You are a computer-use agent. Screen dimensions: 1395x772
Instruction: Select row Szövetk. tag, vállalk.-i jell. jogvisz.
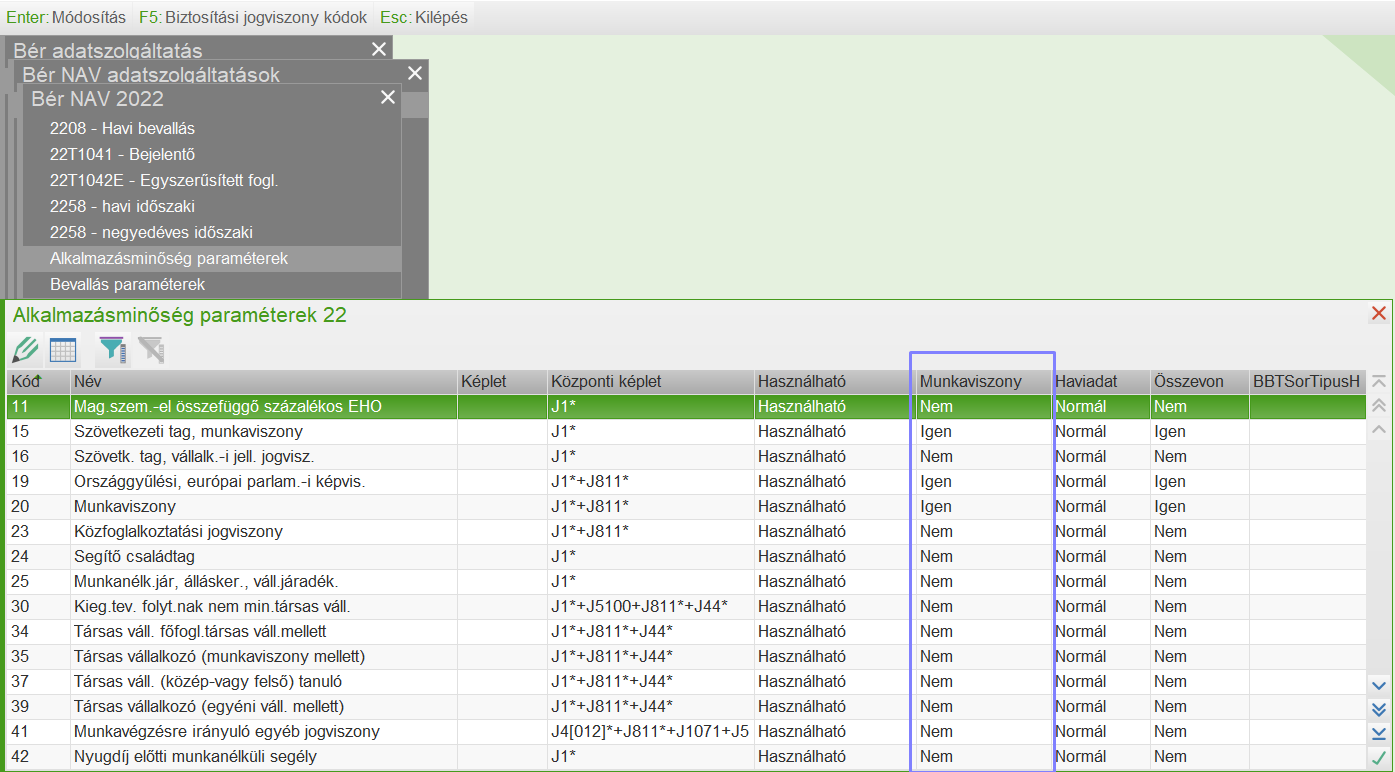[686, 457]
